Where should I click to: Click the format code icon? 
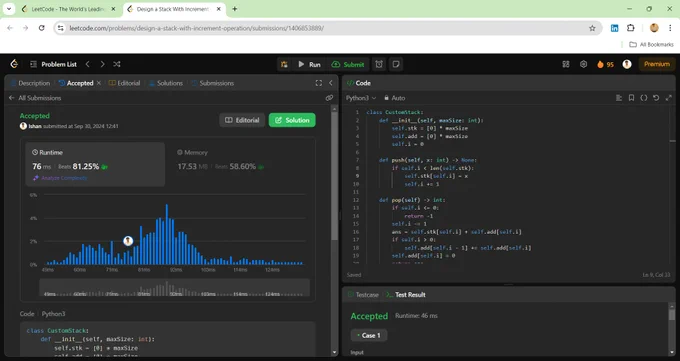pyautogui.click(x=619, y=98)
